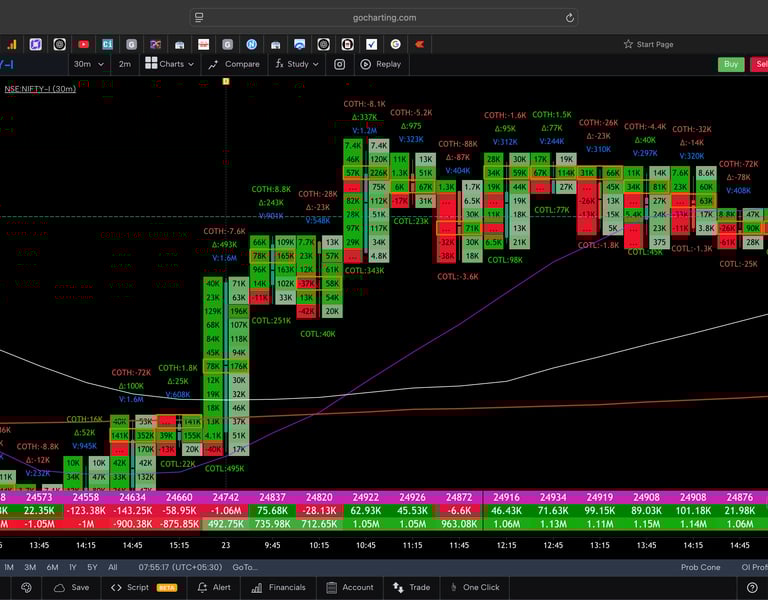Click the -1.06M delta cell

226,511
